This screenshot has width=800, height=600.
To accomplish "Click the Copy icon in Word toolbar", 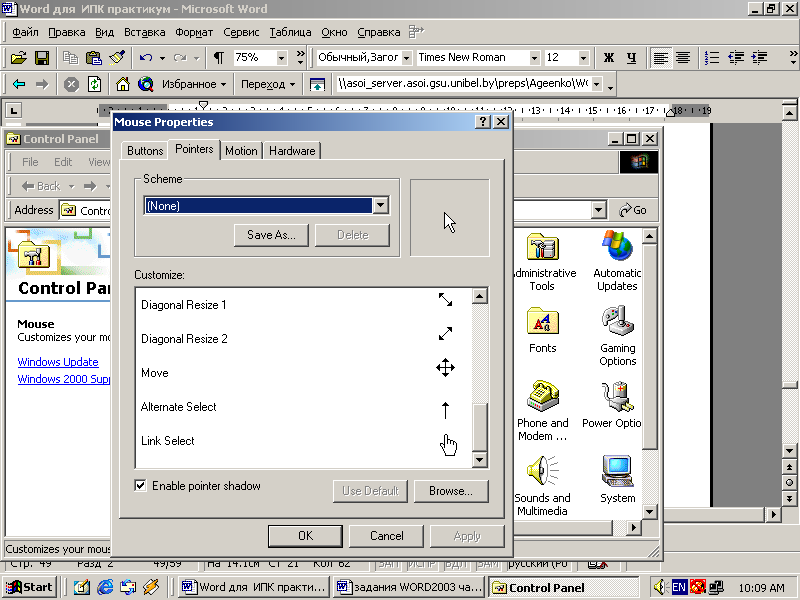I will coord(70,58).
